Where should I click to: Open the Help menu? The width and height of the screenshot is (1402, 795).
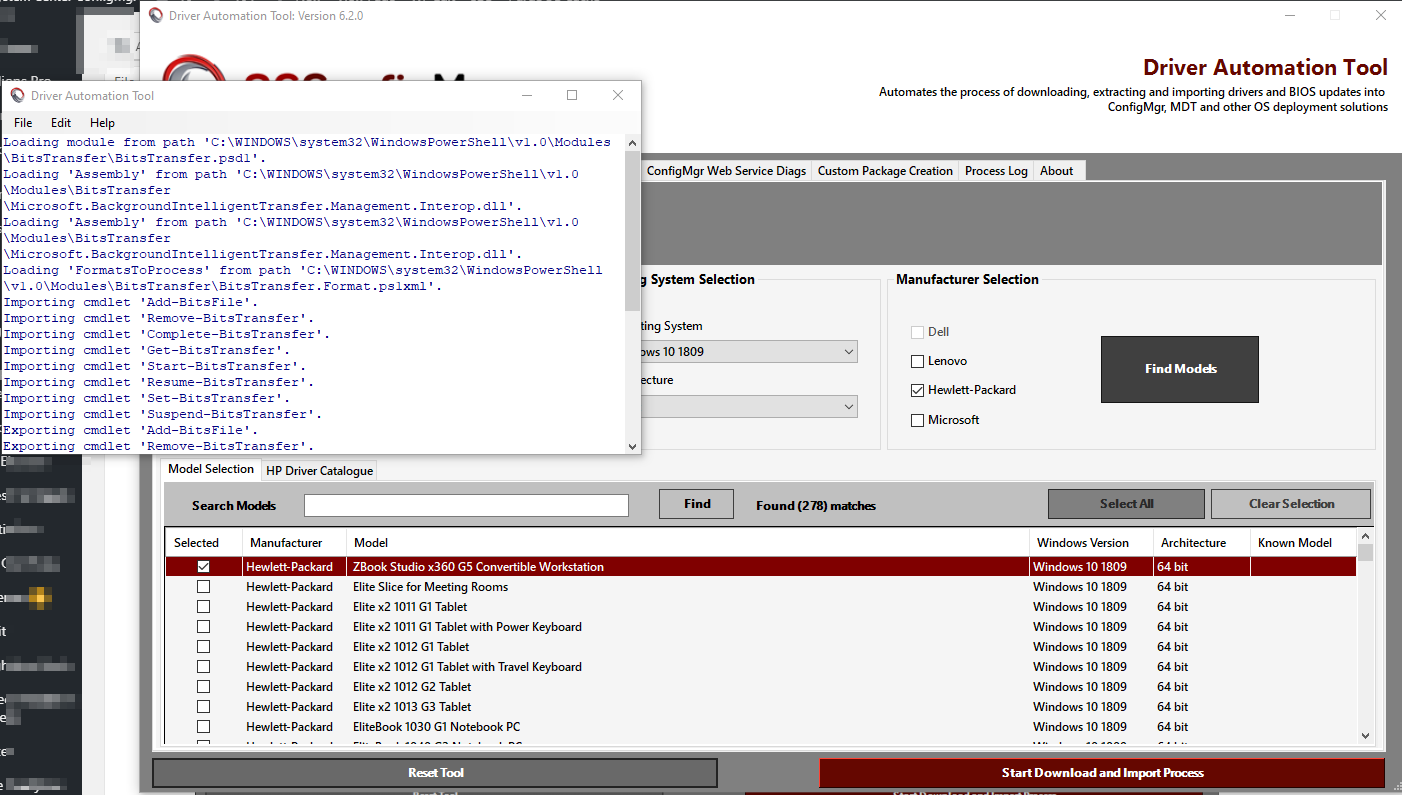[x=102, y=122]
